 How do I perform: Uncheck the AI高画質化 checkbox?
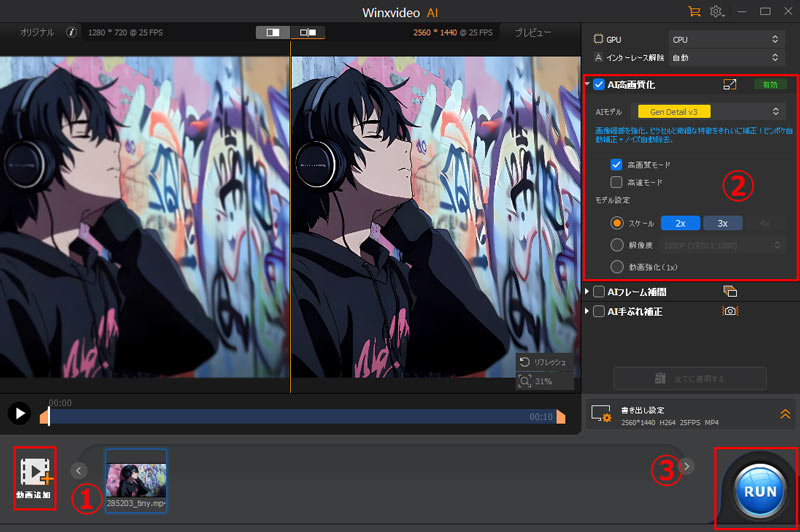point(598,86)
